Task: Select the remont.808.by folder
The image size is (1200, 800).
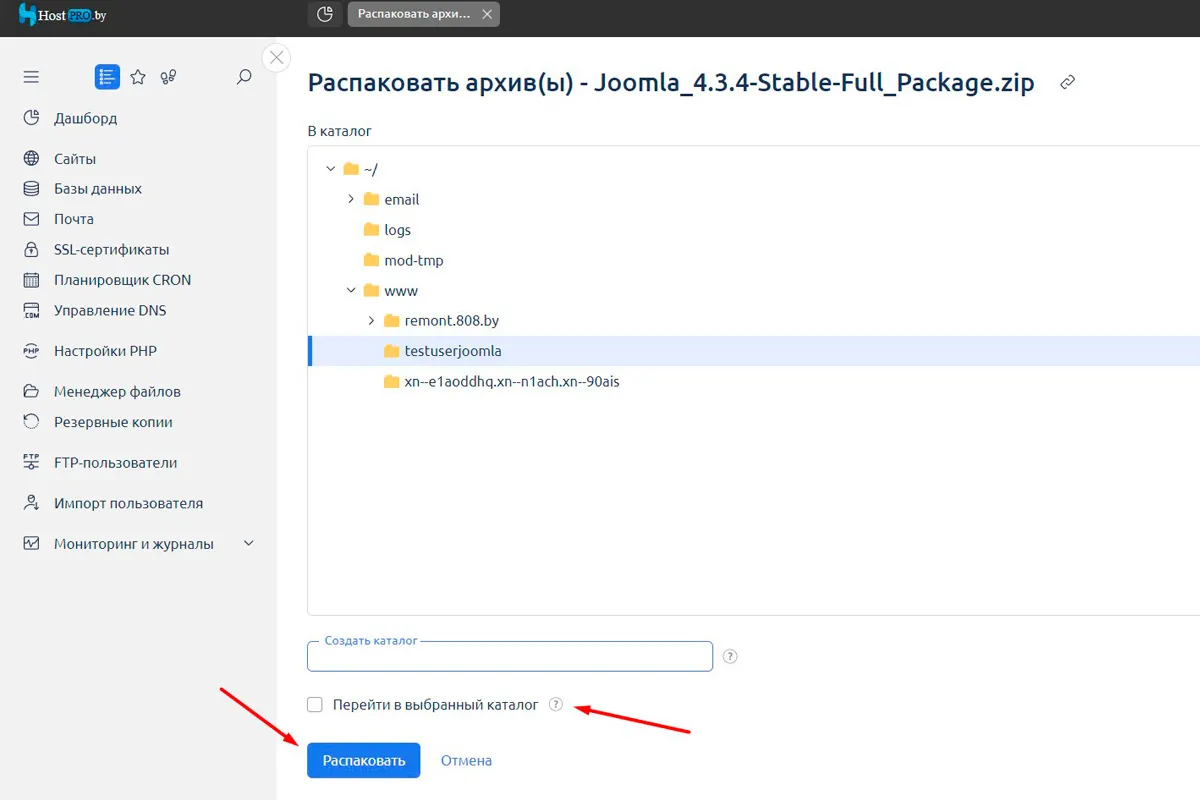Action: point(442,321)
